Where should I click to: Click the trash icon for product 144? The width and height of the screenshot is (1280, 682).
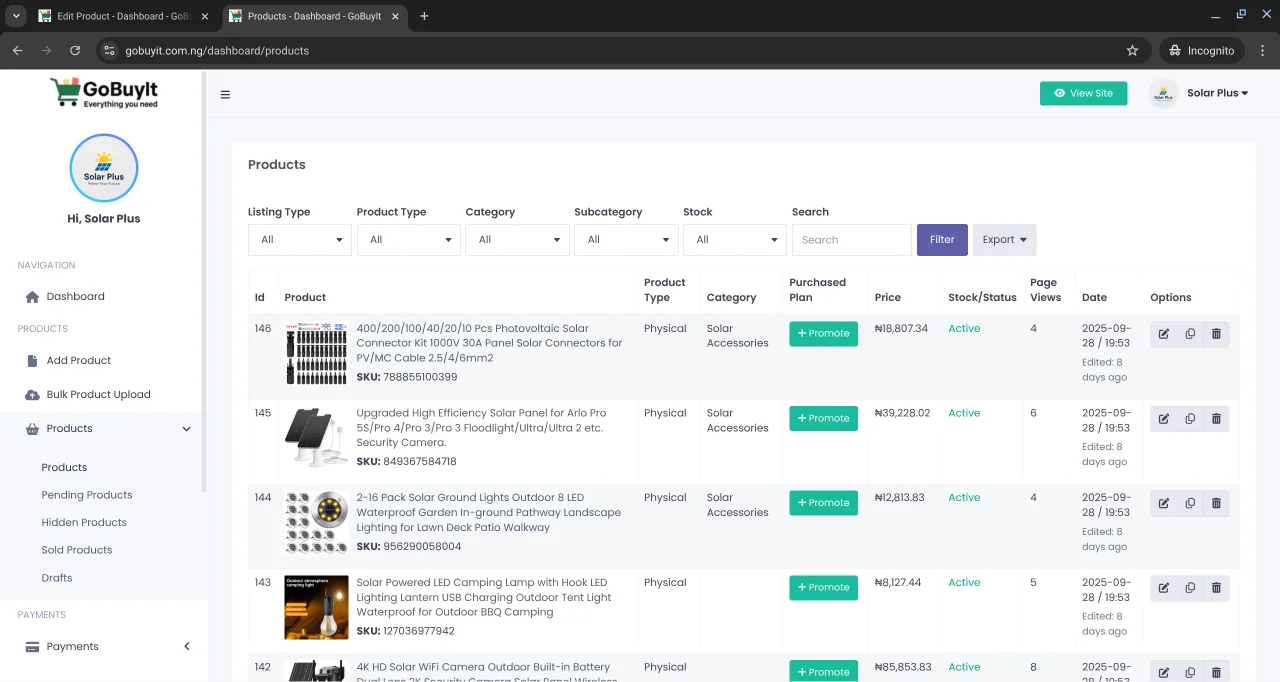[x=1216, y=503]
